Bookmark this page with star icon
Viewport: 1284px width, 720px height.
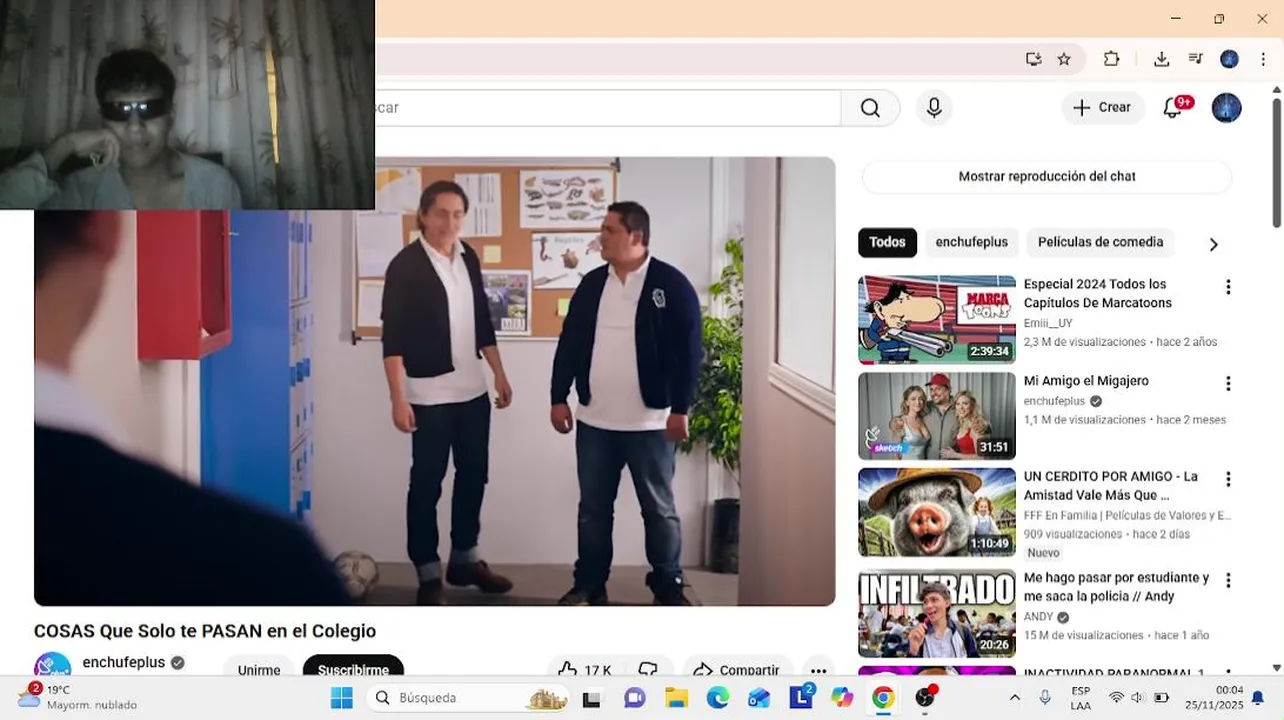point(1064,59)
